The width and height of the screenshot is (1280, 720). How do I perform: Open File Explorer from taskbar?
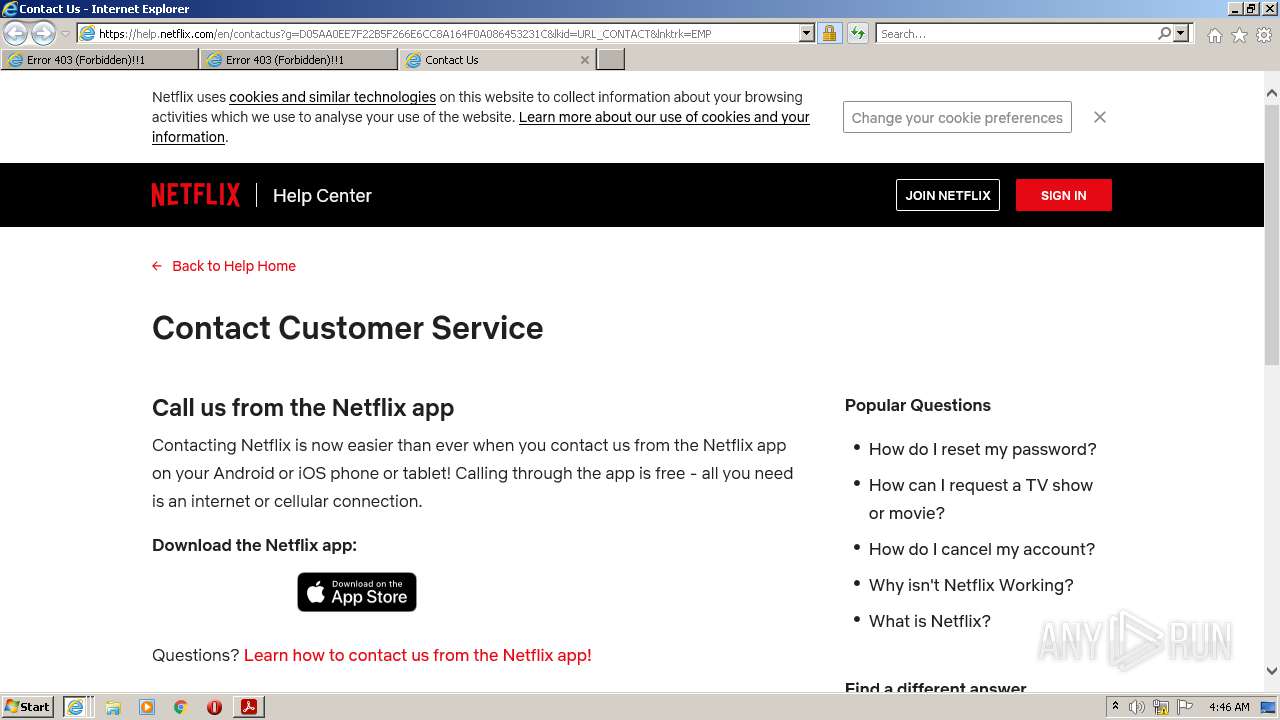pyautogui.click(x=113, y=707)
